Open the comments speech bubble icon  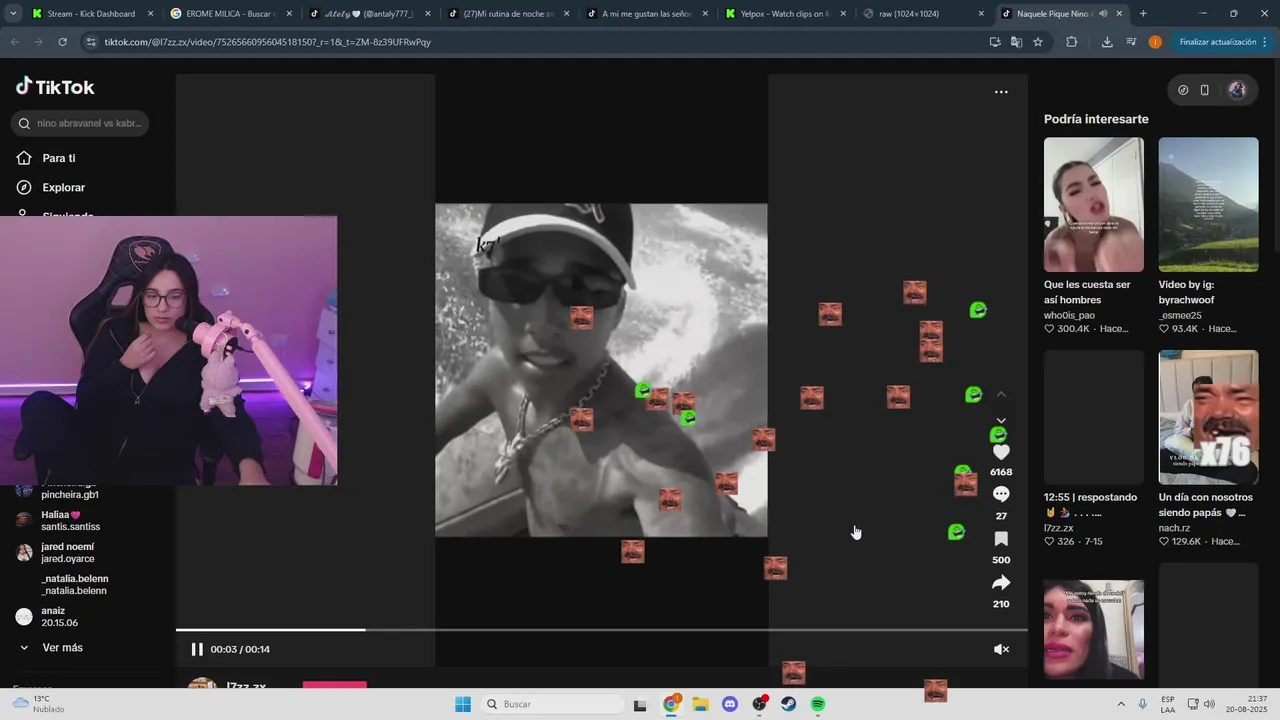1001,494
